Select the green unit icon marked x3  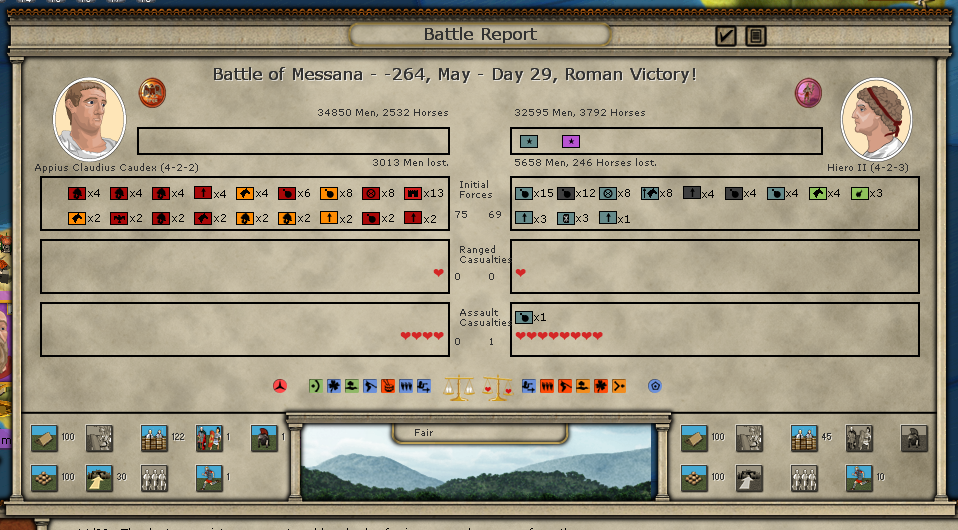pyautogui.click(x=858, y=193)
